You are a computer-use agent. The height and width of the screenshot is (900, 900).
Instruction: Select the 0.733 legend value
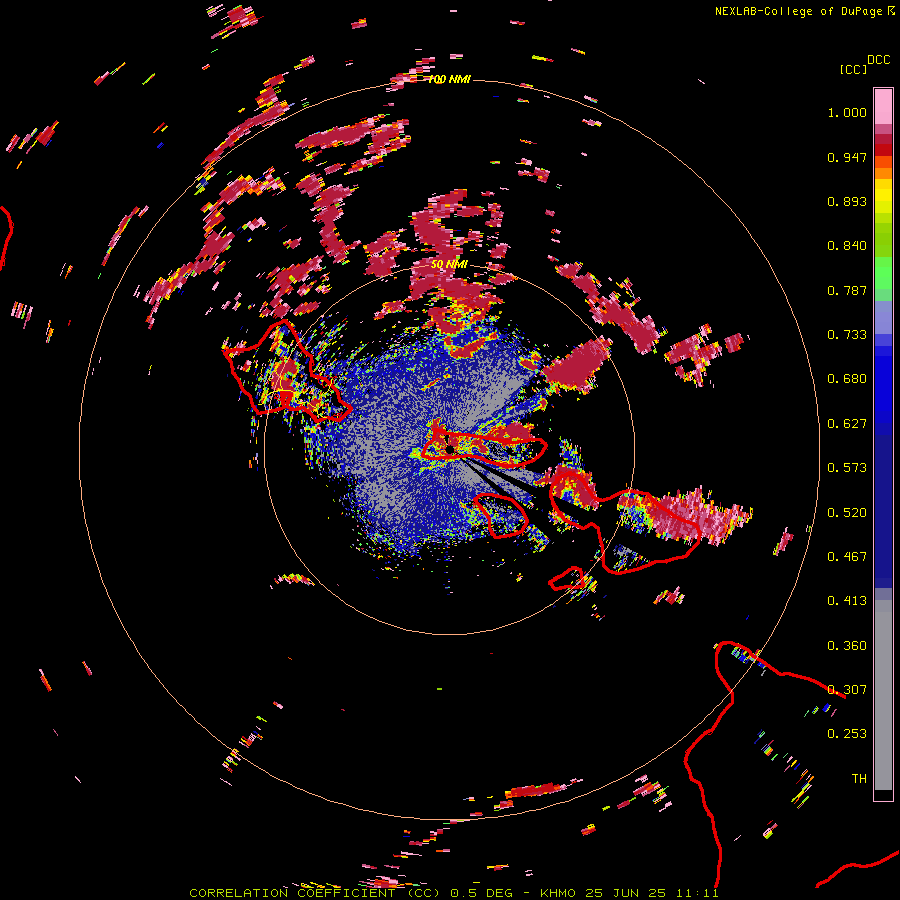pyautogui.click(x=847, y=335)
